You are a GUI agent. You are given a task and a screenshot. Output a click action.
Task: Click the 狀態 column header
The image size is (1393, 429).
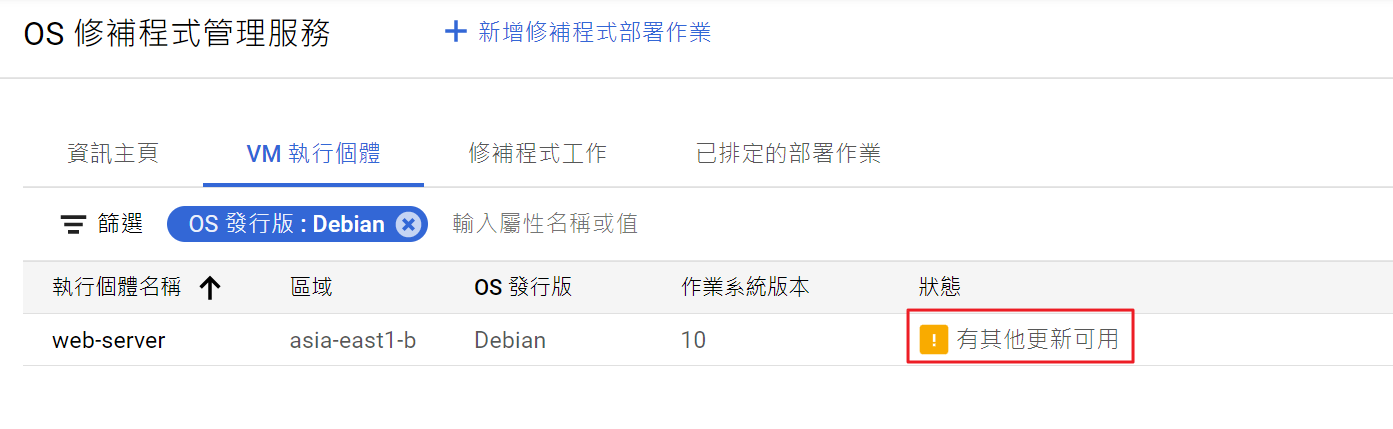[x=939, y=288]
